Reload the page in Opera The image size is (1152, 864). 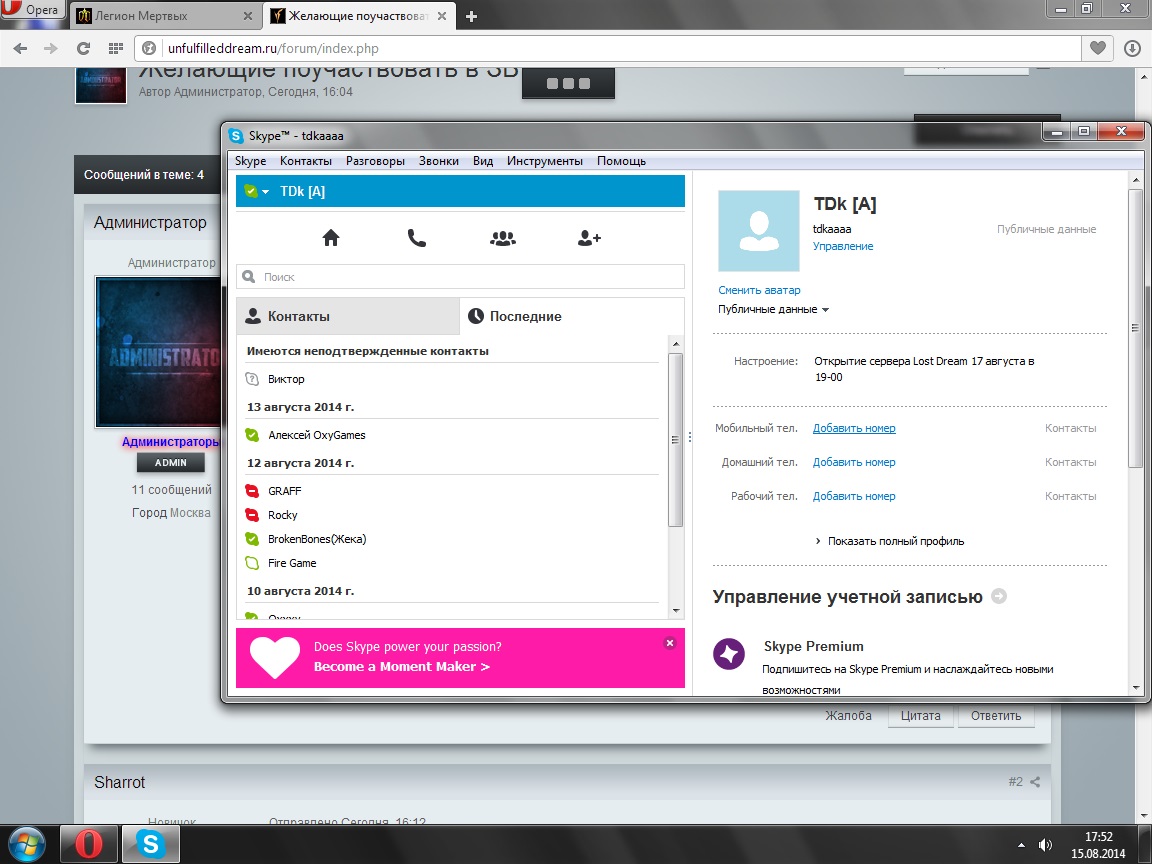tap(83, 48)
